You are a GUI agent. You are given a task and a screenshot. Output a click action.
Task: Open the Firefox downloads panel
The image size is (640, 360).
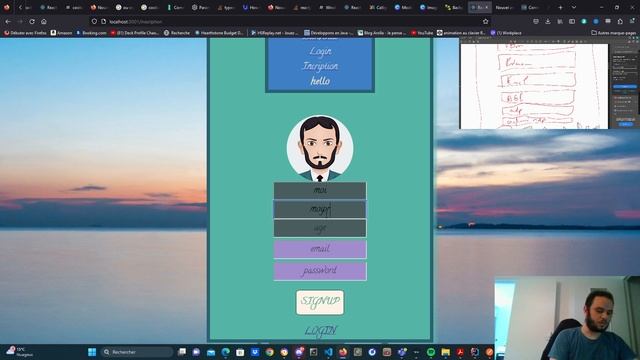click(x=548, y=21)
